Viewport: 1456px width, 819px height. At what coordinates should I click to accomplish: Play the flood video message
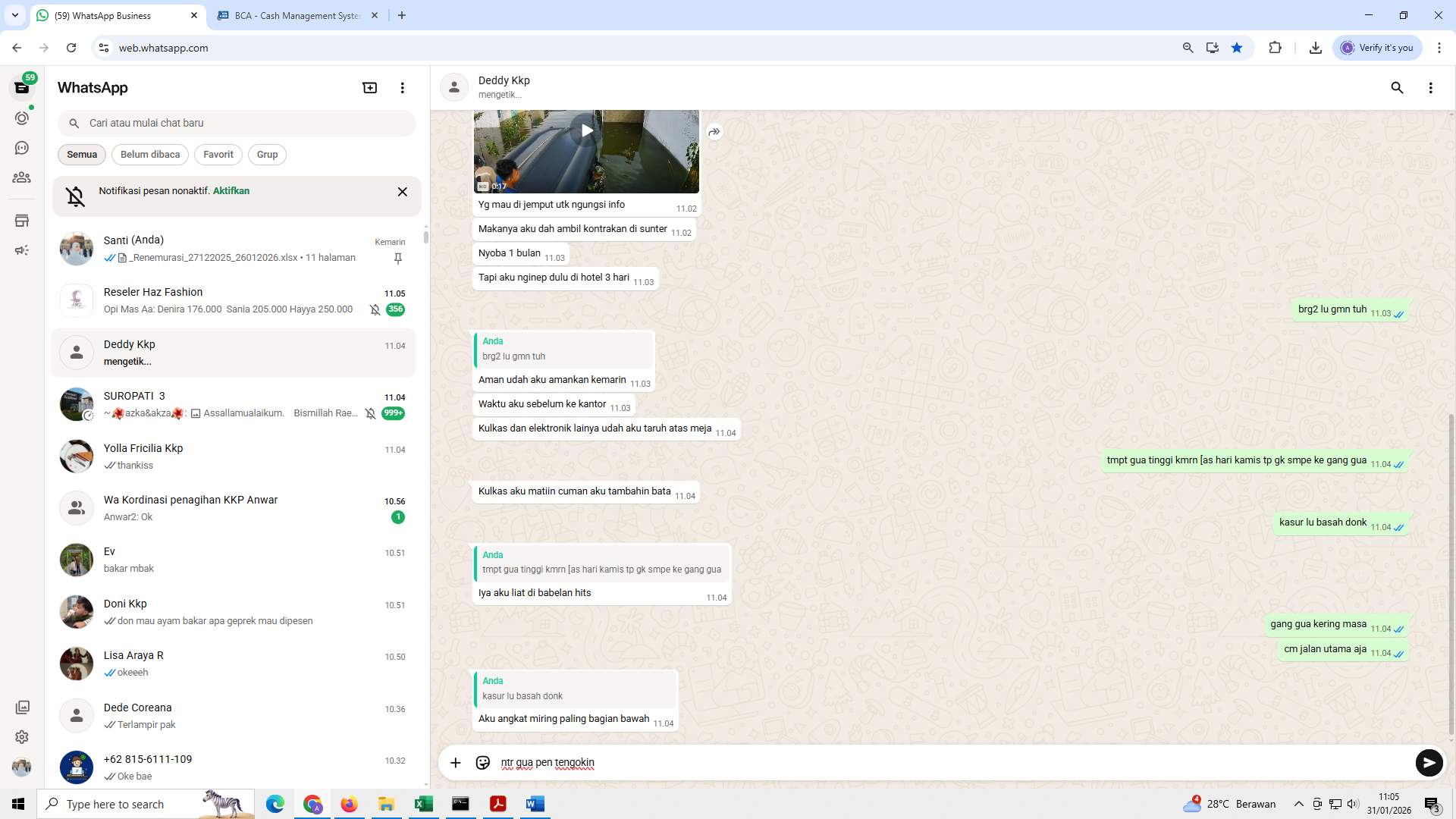click(x=586, y=130)
